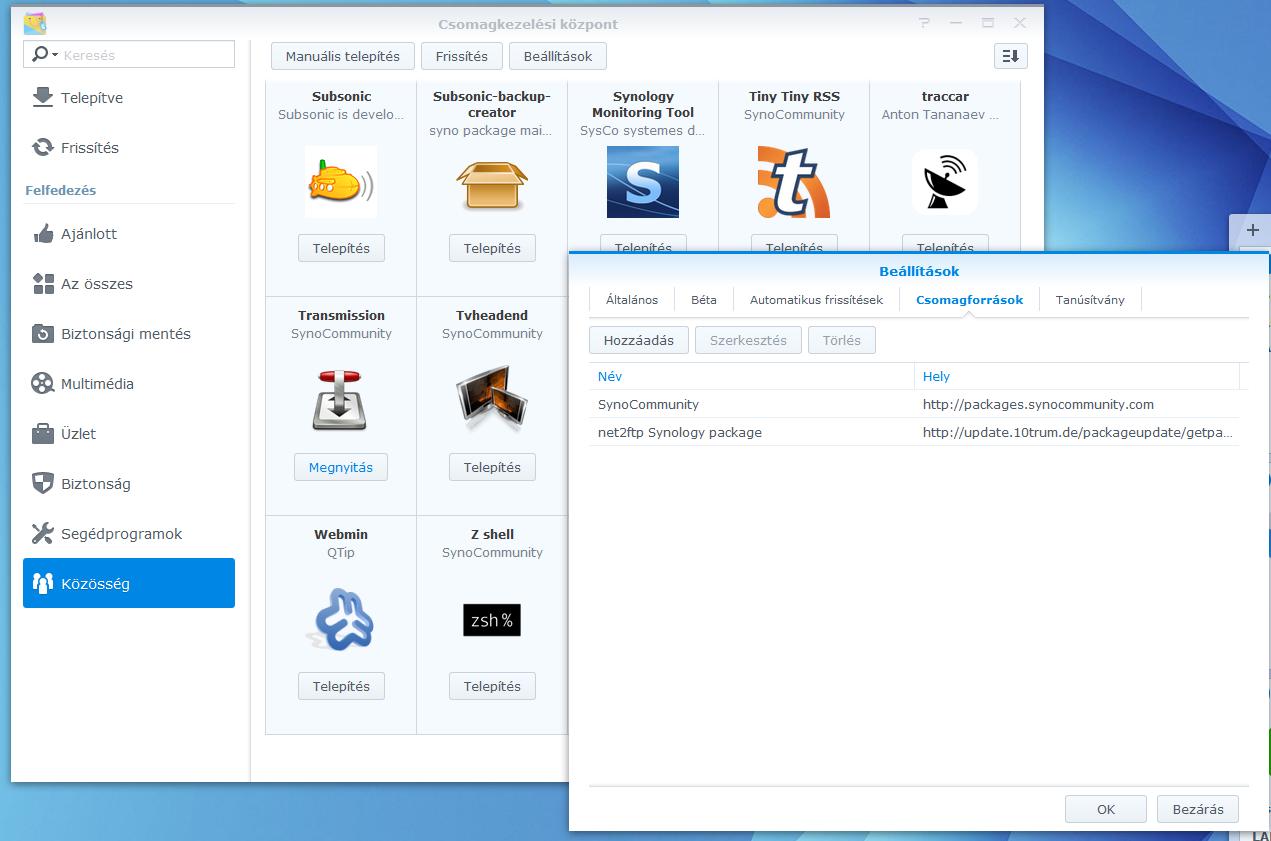The width and height of the screenshot is (1271, 841).
Task: Select the net2ftp Synology package row
Action: tap(914, 432)
